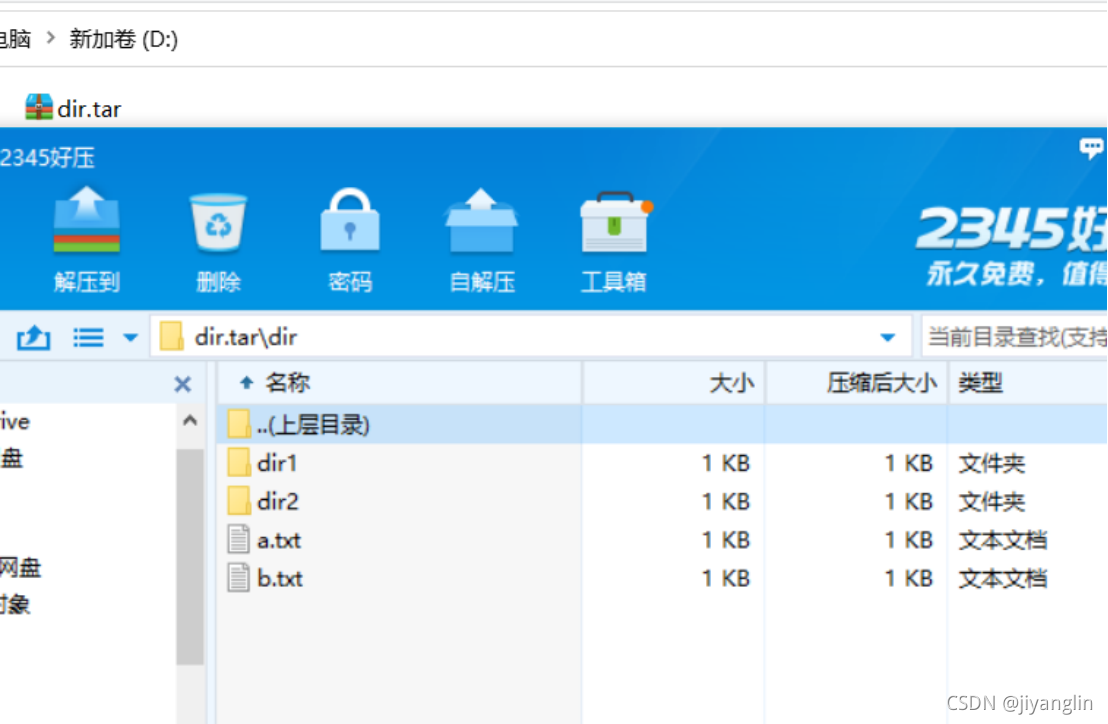The image size is (1108, 724).
Task: Open the address path history dropdown
Action: [888, 338]
